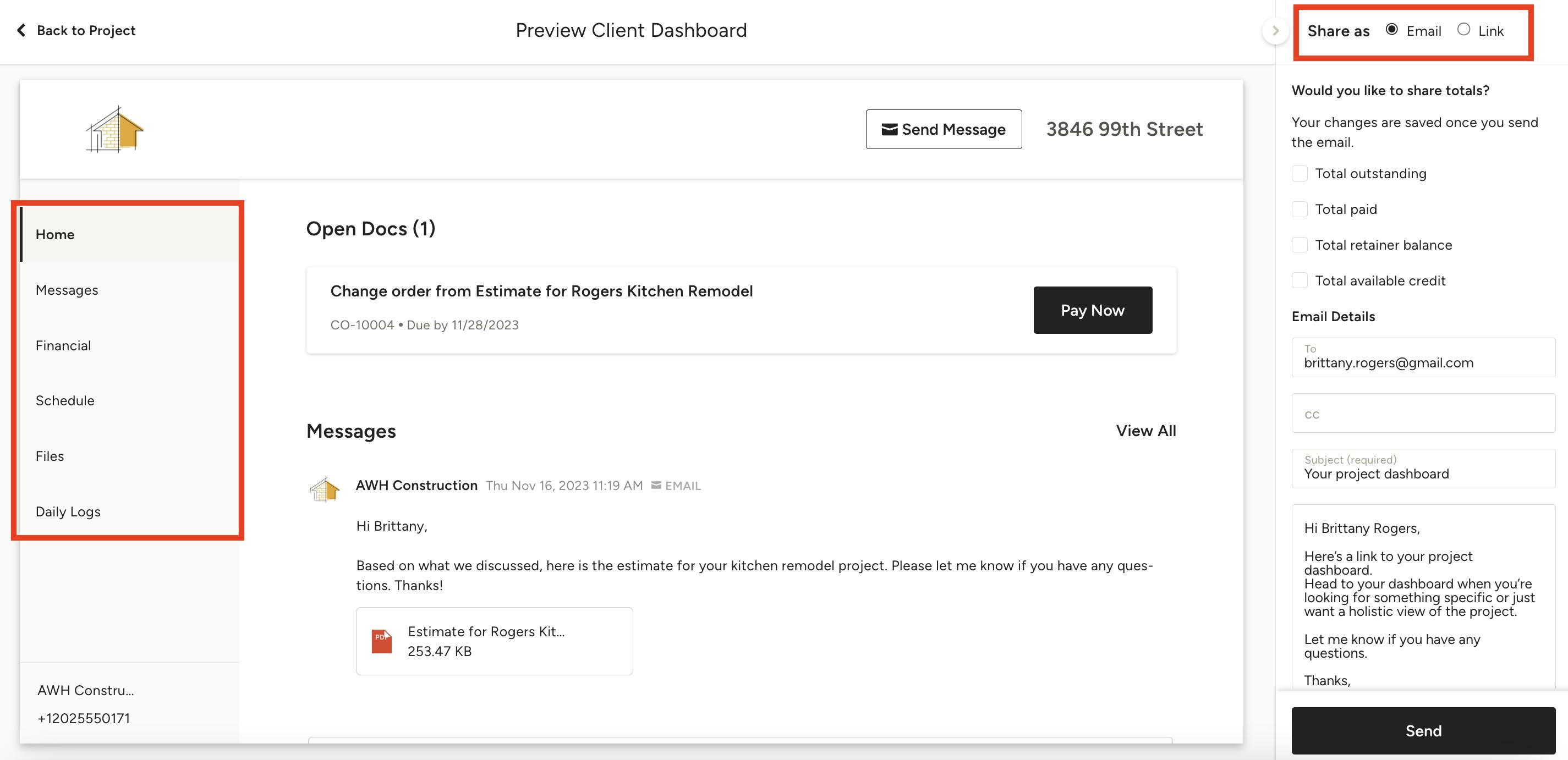This screenshot has width=1568, height=760.
Task: Switch to the Financial tab
Action: pos(63,345)
